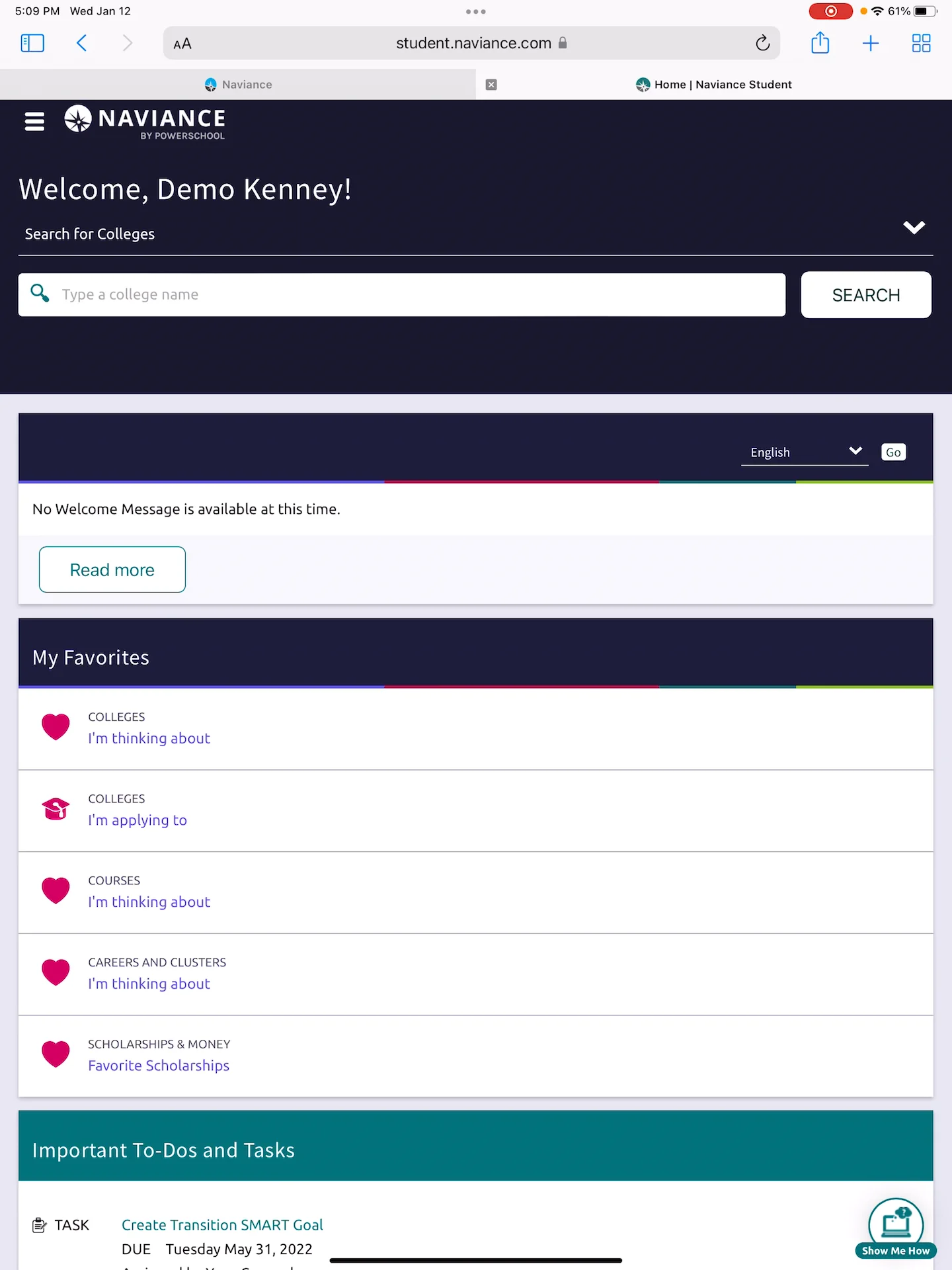Tap the multitasking three-dots control

click(x=476, y=11)
